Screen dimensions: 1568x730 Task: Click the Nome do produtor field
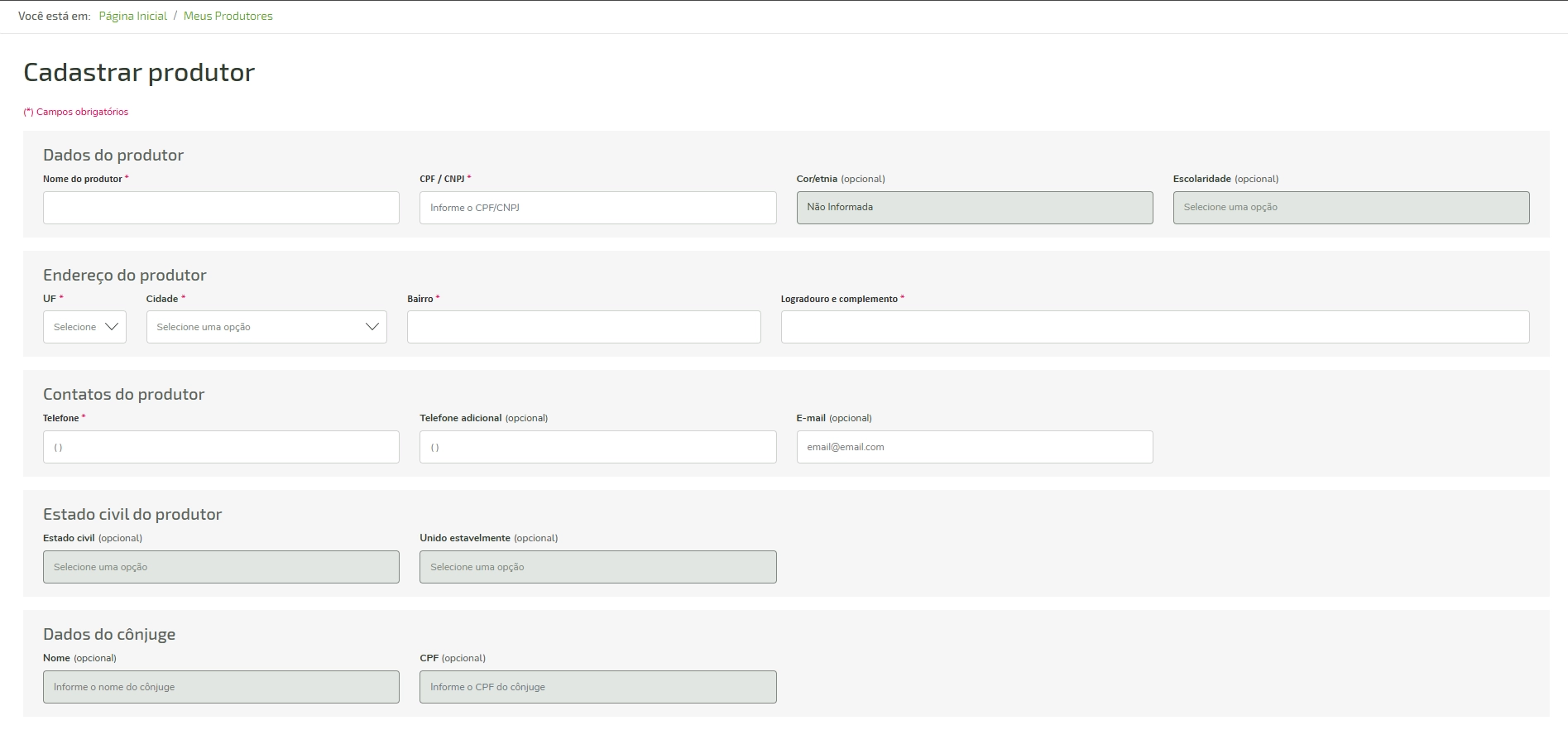tap(221, 208)
